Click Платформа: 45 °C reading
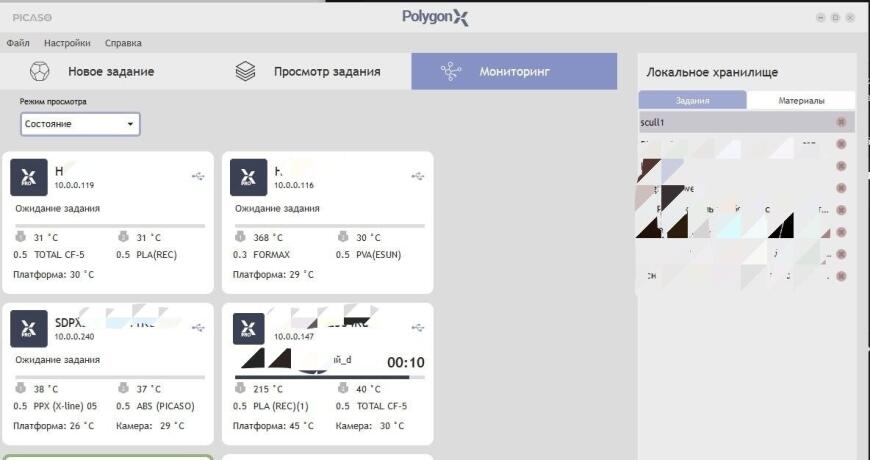The width and height of the screenshot is (870, 460). pyautogui.click(x=273, y=426)
